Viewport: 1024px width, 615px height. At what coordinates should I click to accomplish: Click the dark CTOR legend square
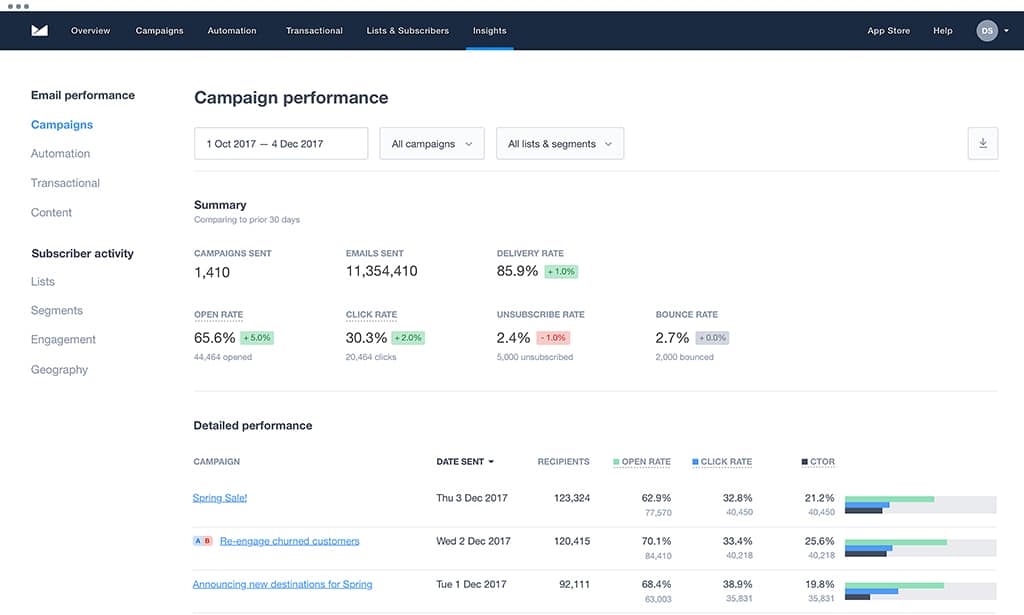803,461
